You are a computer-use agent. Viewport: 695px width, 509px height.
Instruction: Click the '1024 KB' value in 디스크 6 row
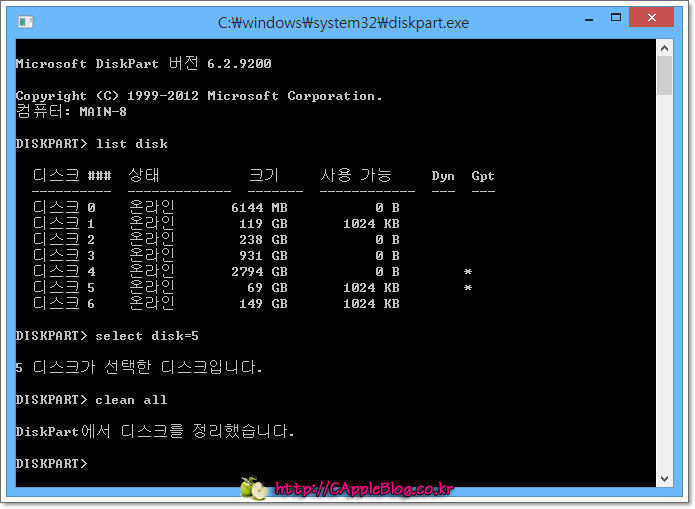point(371,303)
